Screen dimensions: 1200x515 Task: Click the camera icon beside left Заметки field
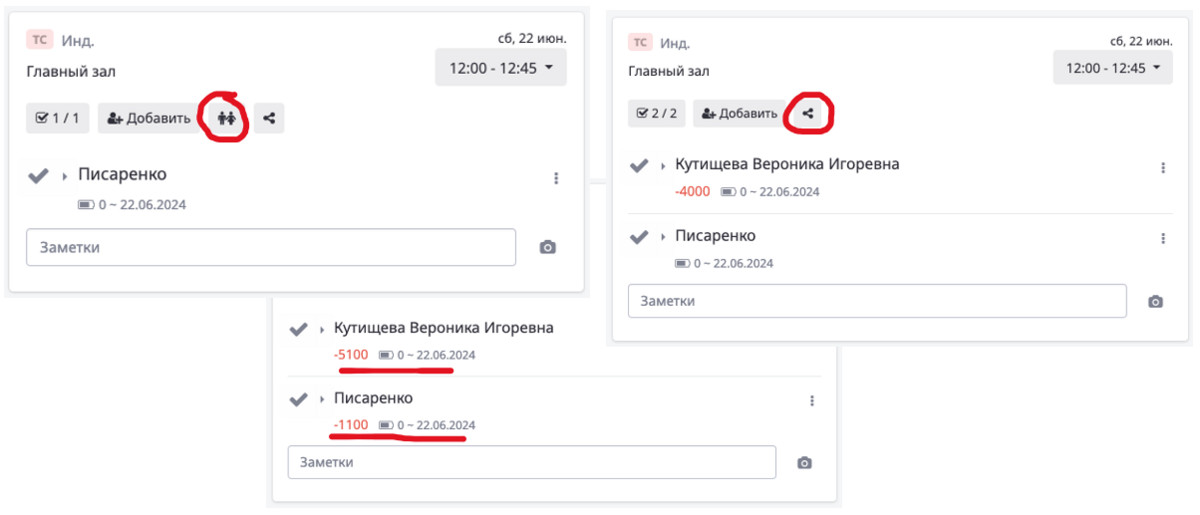(547, 247)
